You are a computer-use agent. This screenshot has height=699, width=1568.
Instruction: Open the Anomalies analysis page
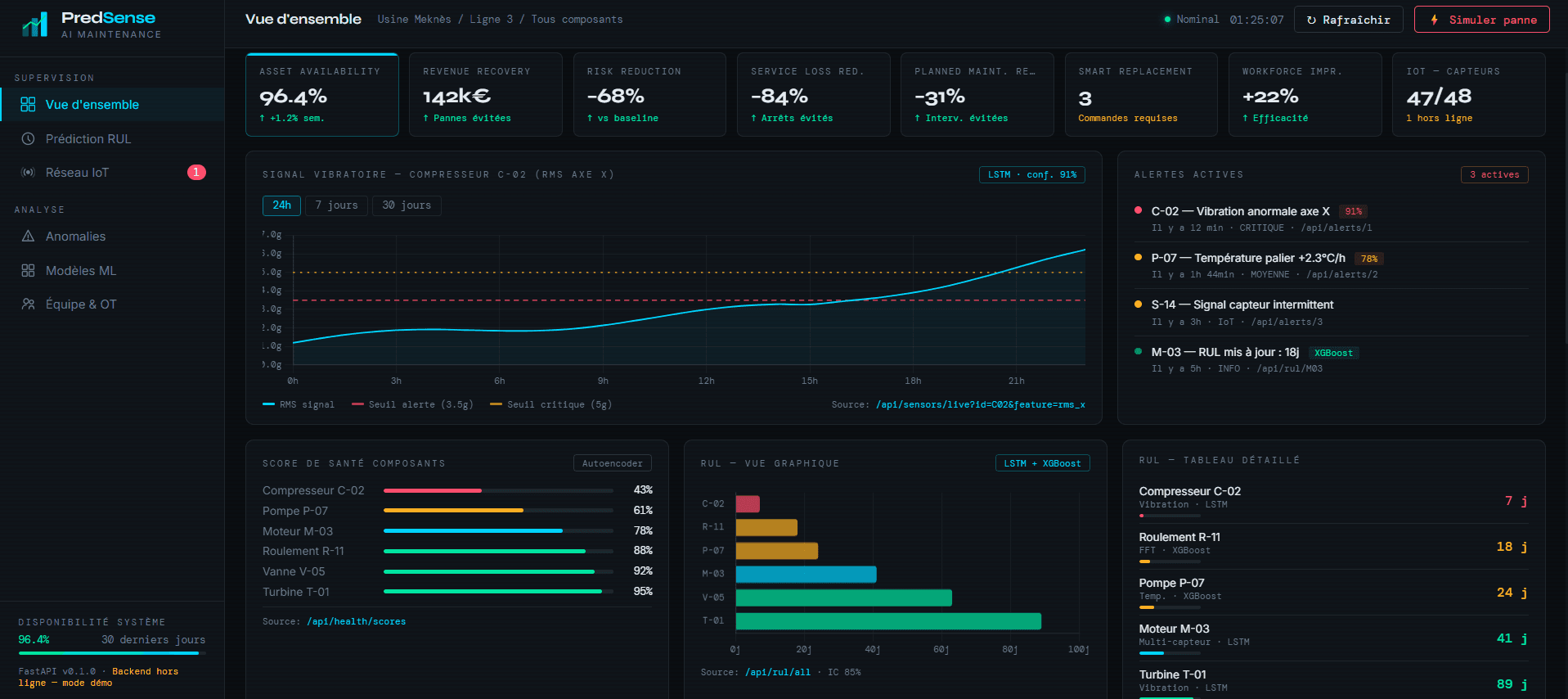point(112,236)
